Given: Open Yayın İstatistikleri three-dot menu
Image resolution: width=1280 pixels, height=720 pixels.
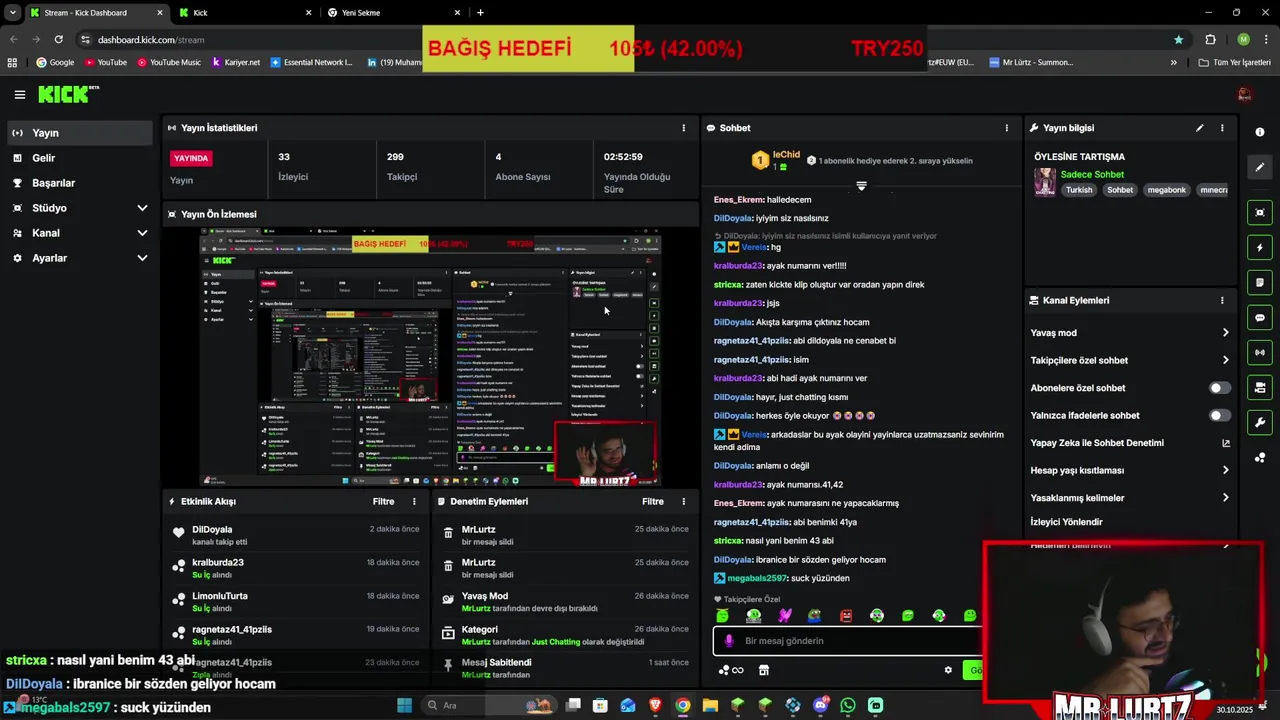Looking at the screenshot, I should tap(684, 128).
